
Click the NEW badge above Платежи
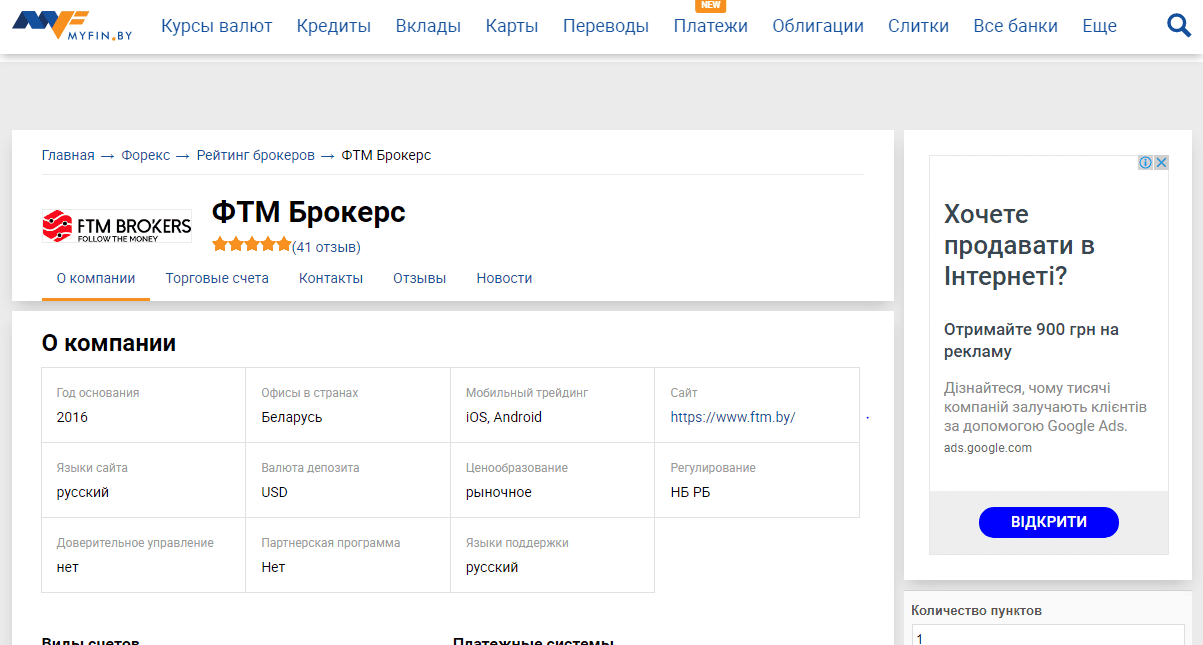click(x=710, y=5)
